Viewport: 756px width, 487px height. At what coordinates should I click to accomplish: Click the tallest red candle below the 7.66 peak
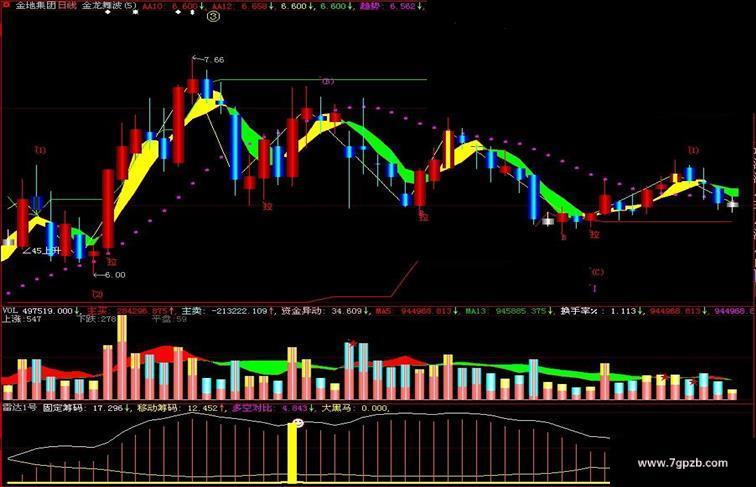point(178,125)
